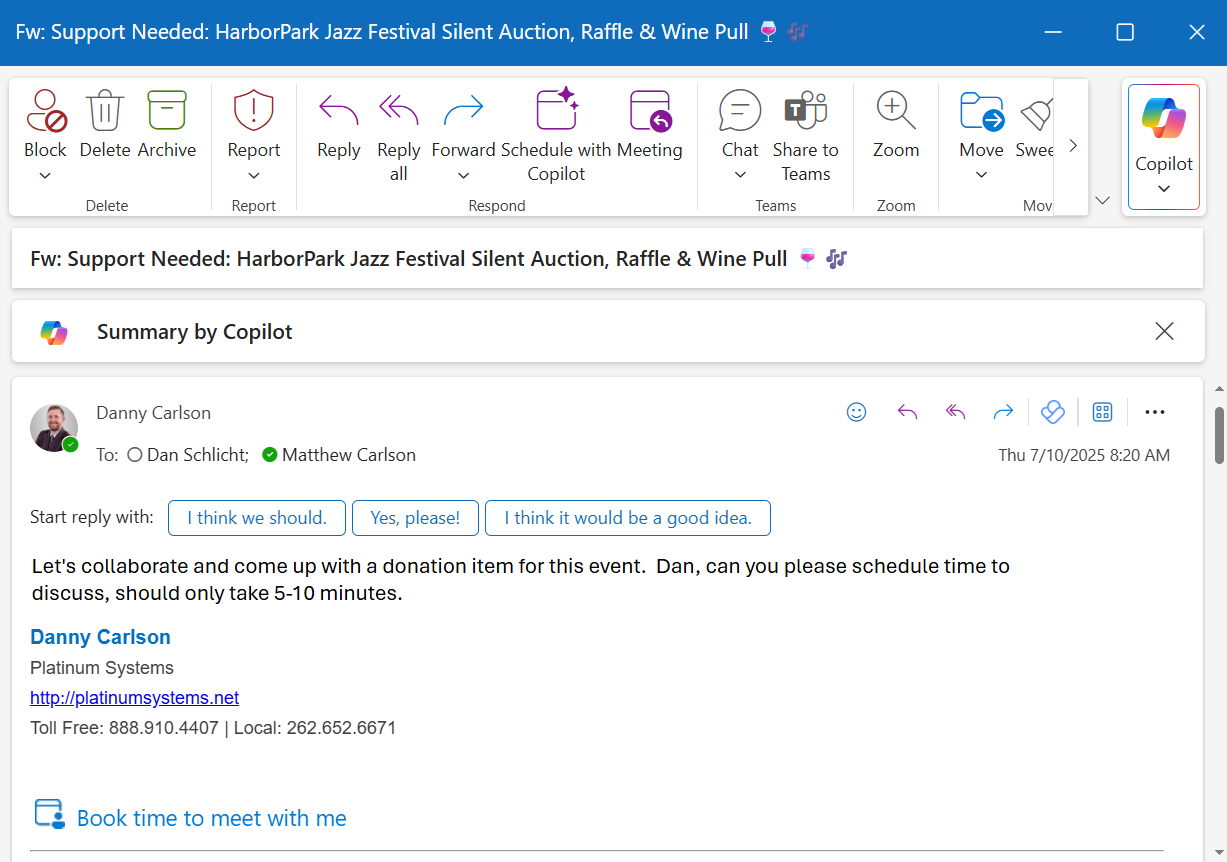Viewport: 1227px width, 862px height.
Task: Click recipient Matthew Carlson
Action: click(x=349, y=455)
